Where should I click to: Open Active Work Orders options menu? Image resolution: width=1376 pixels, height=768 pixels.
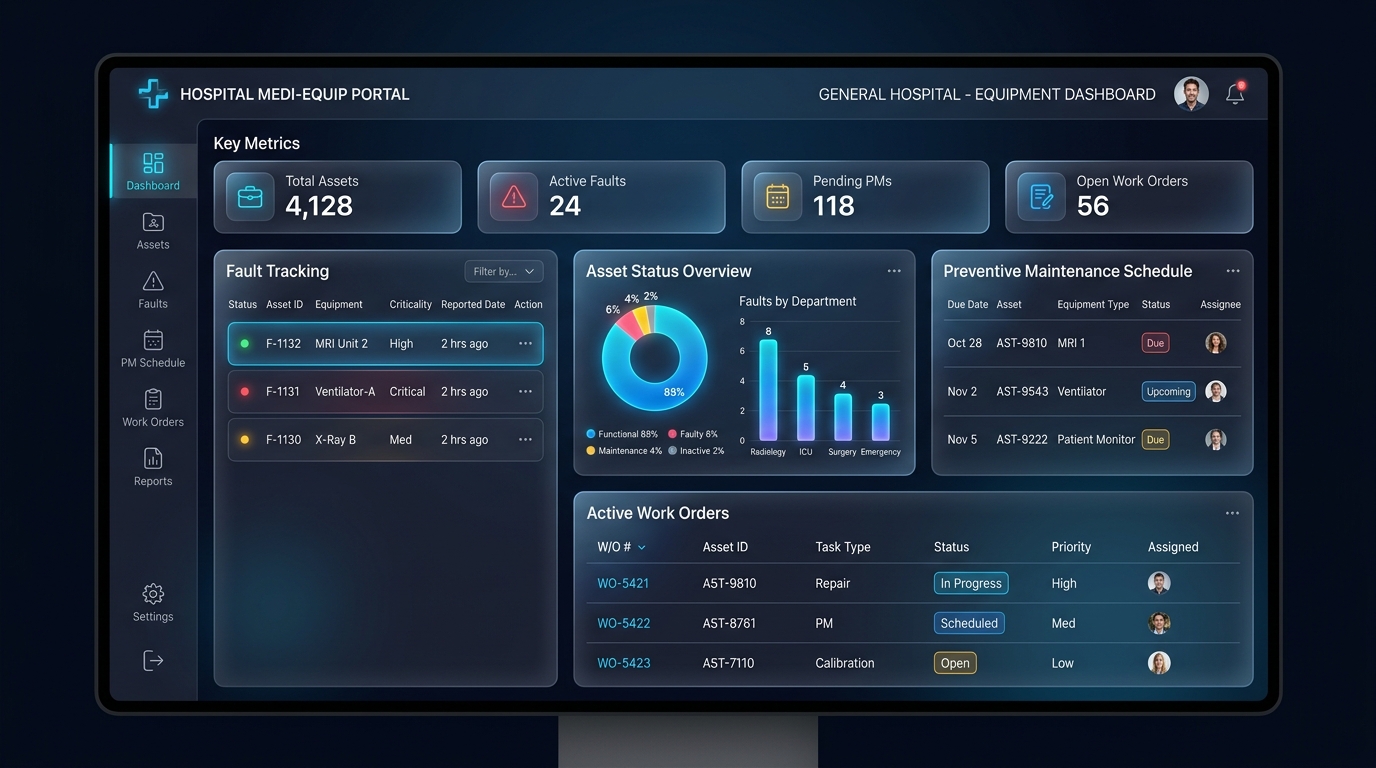[1232, 513]
